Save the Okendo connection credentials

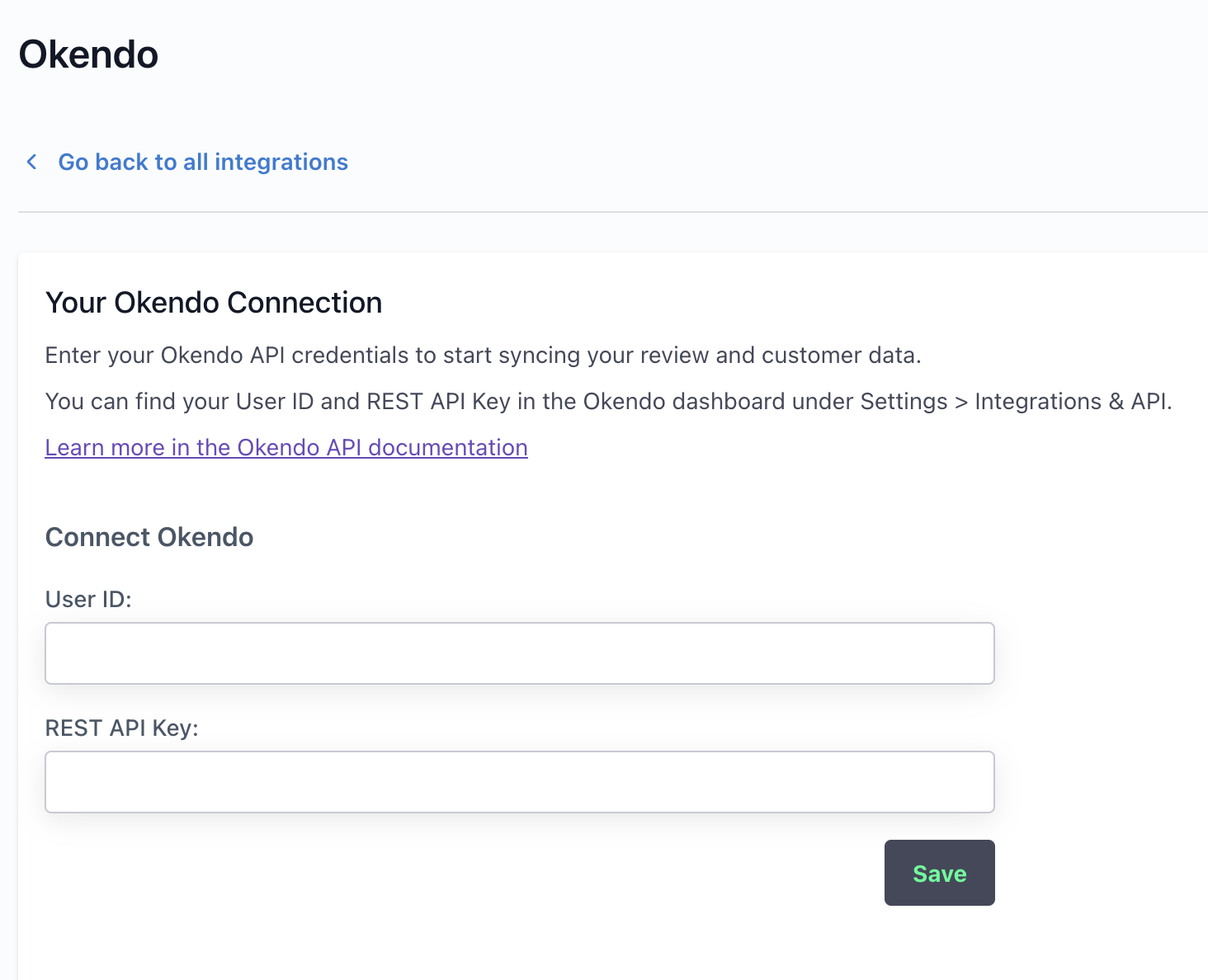pos(940,873)
